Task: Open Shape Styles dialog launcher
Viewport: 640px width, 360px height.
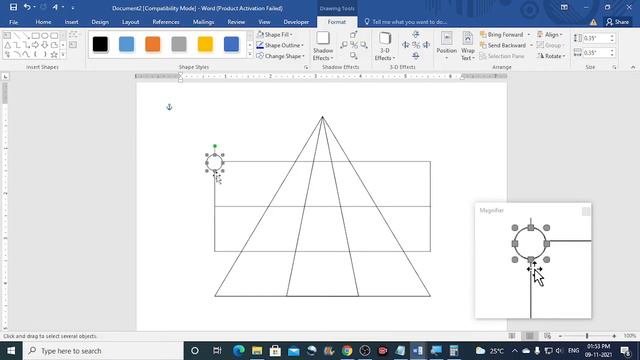Action: 306,67
